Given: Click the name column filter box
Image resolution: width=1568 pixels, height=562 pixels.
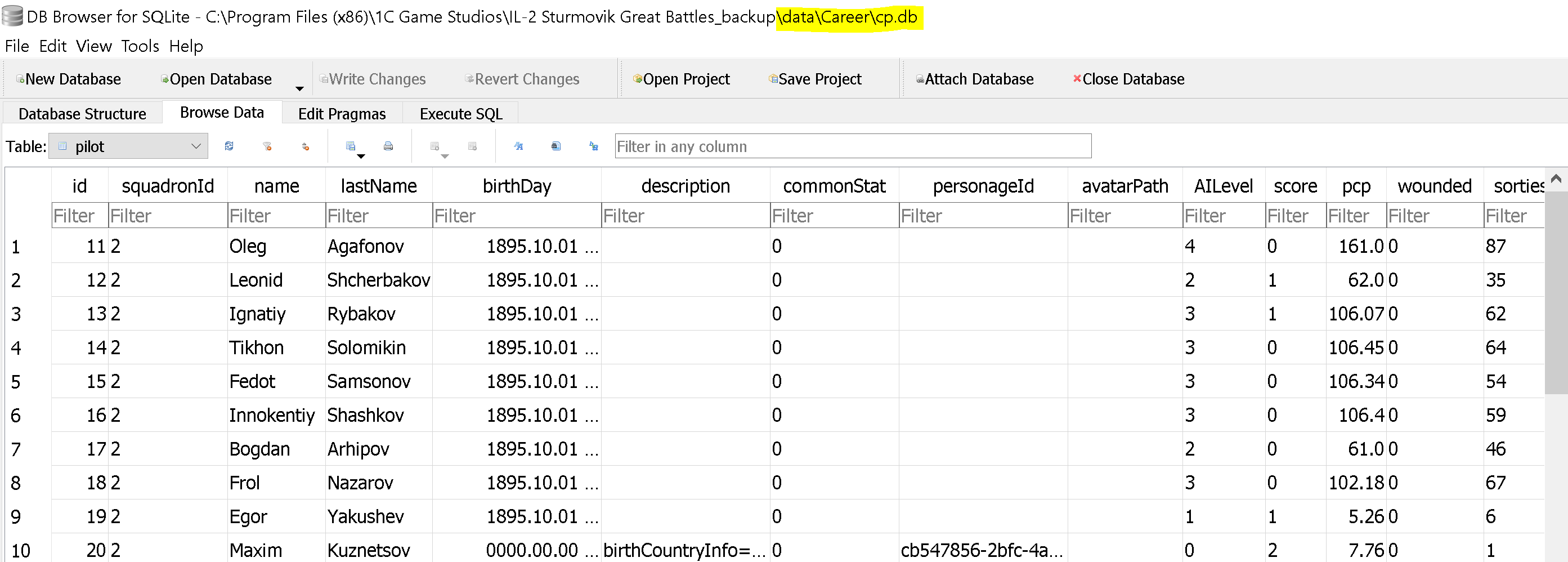Looking at the screenshot, I should 276,216.
